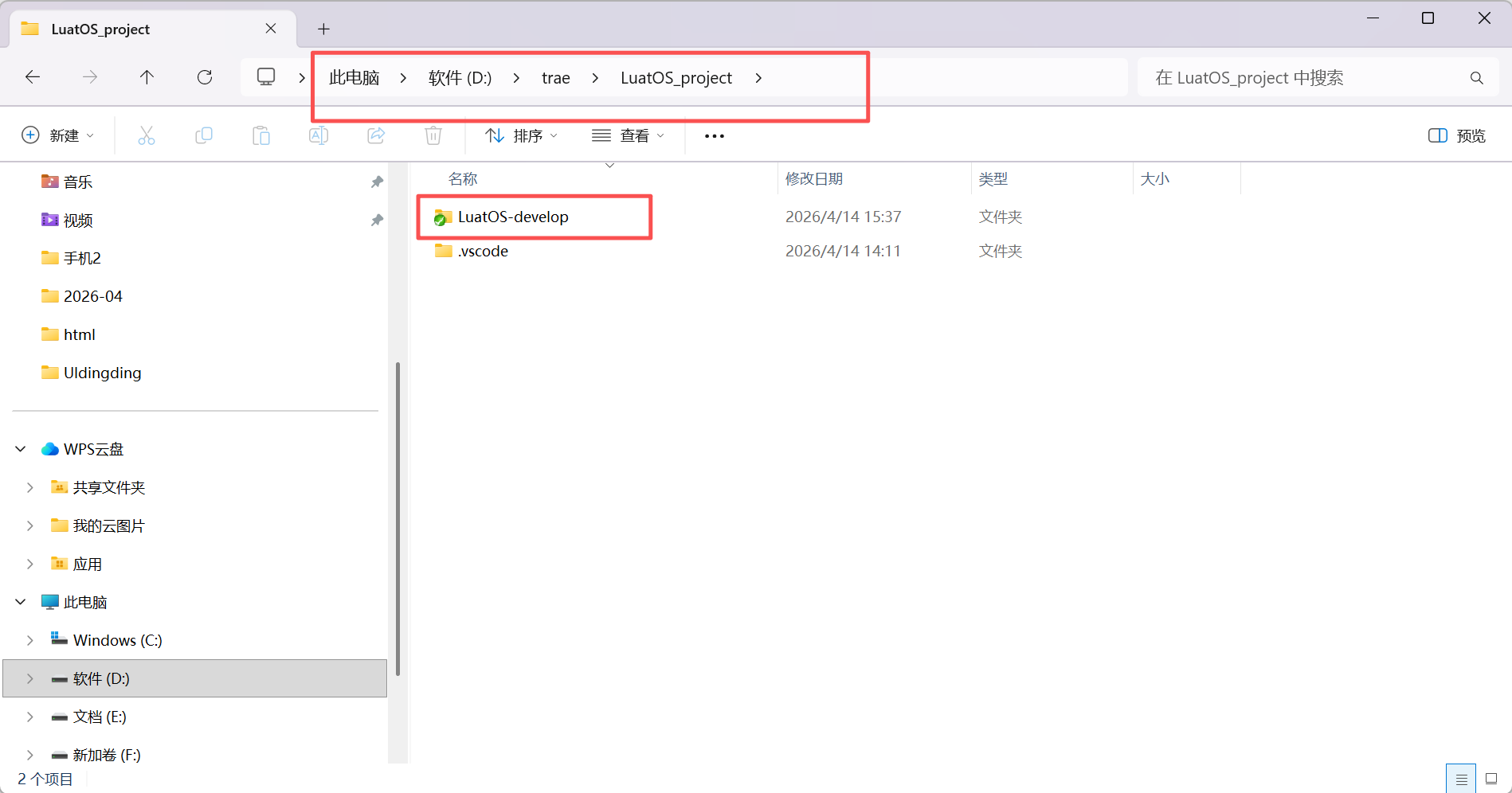Refresh the current folder view
This screenshot has width=1512, height=793.
[x=205, y=77]
